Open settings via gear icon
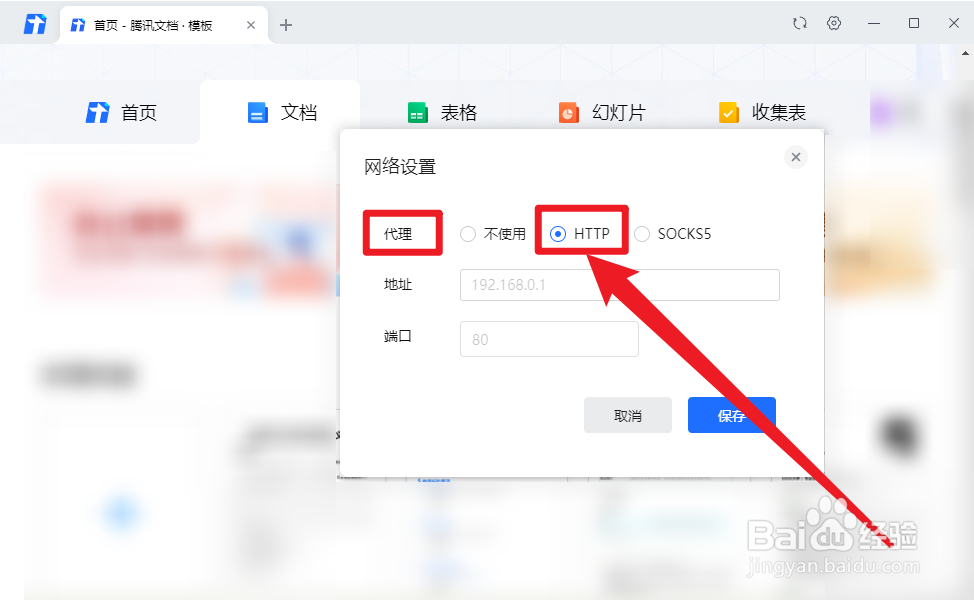Viewport: 974px width, 600px height. [x=834, y=24]
